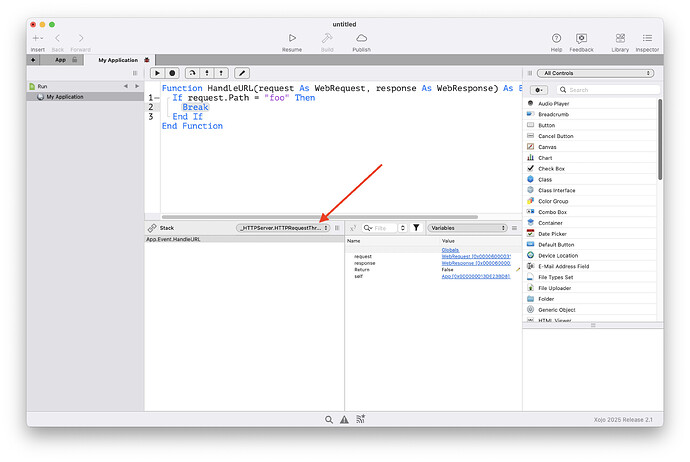
Task: Select the My Application tab
Action: coord(118,60)
